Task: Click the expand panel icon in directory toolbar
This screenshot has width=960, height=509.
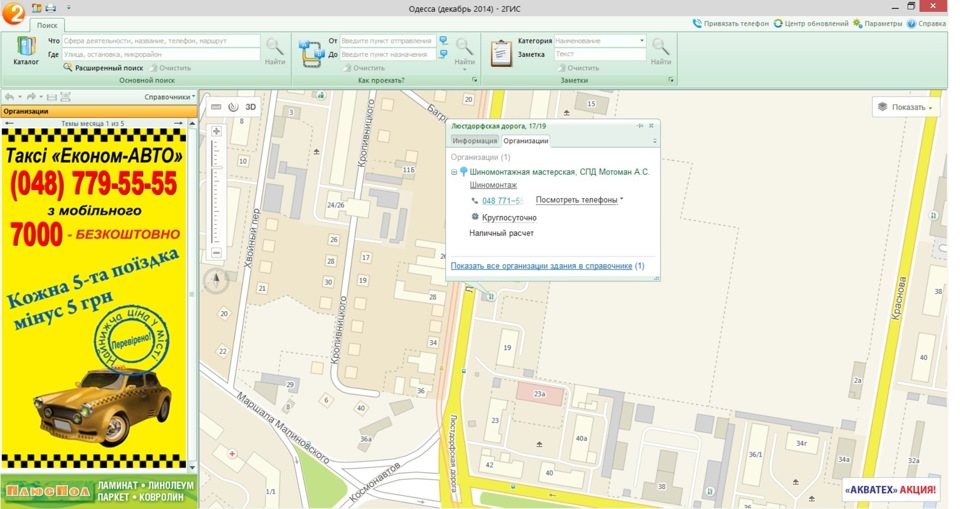Action: point(66,97)
